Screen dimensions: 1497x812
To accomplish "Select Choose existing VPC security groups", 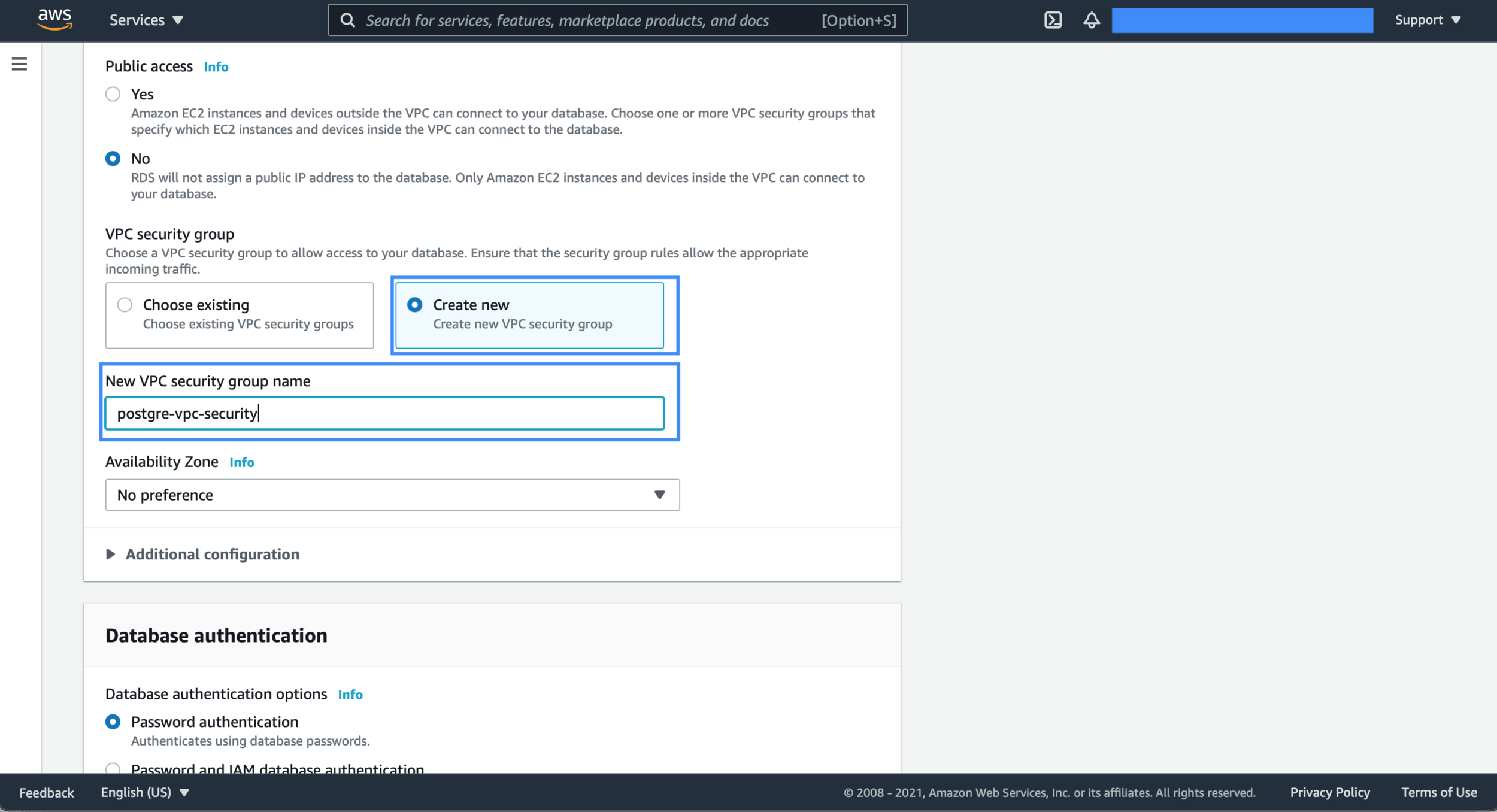I will (125, 305).
